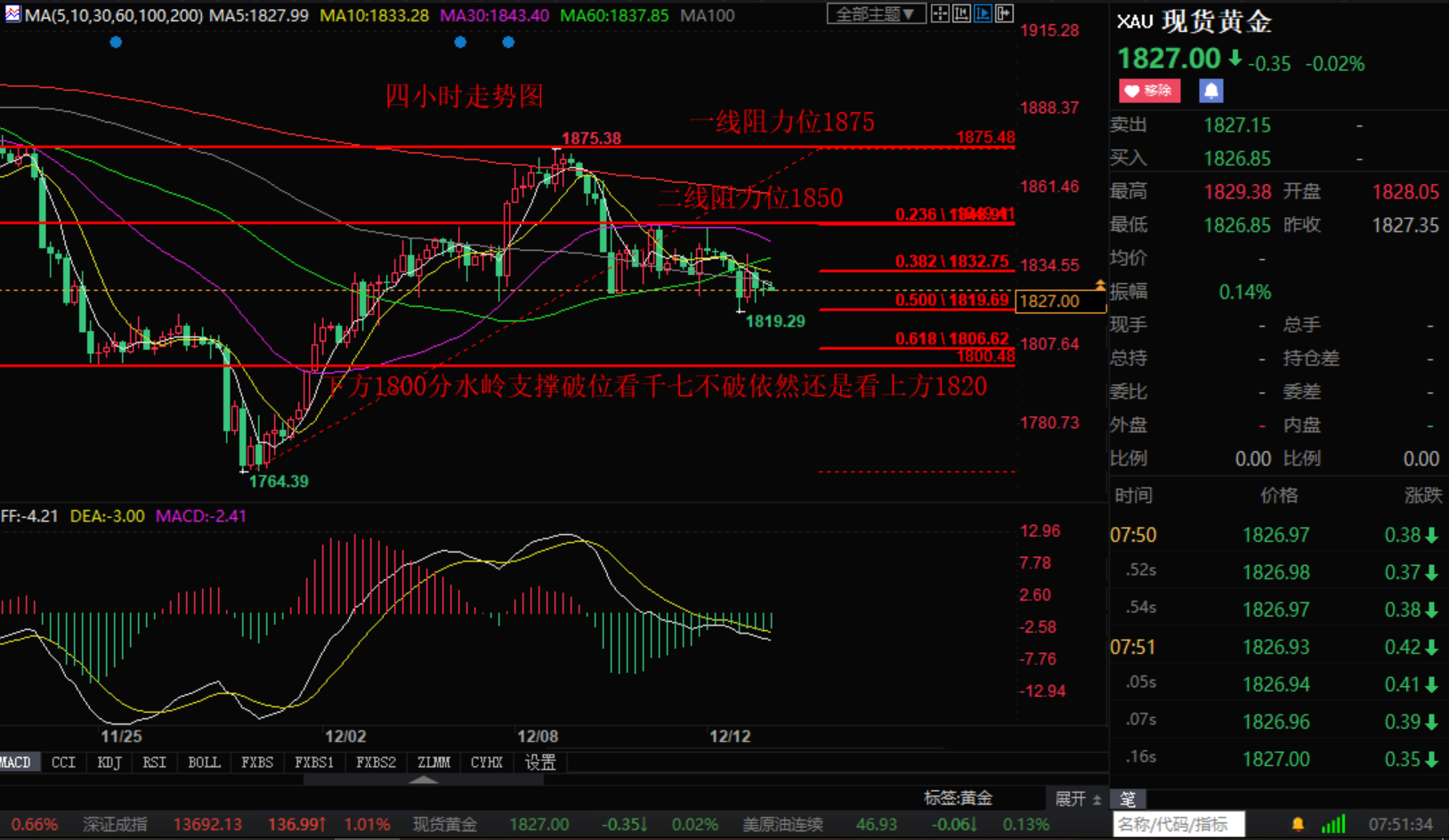Image resolution: width=1449 pixels, height=840 pixels.
Task: Open the FXBS2 indicator tab
Action: point(376,763)
